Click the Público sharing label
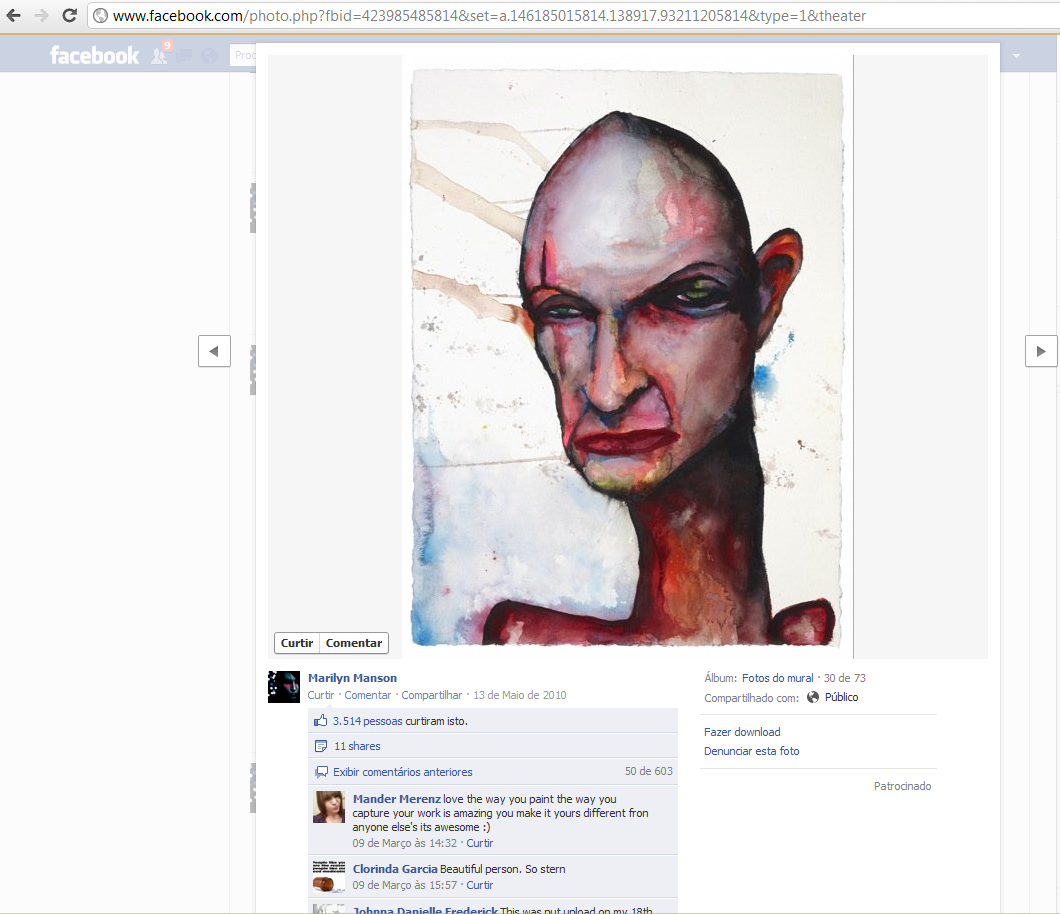 [841, 697]
